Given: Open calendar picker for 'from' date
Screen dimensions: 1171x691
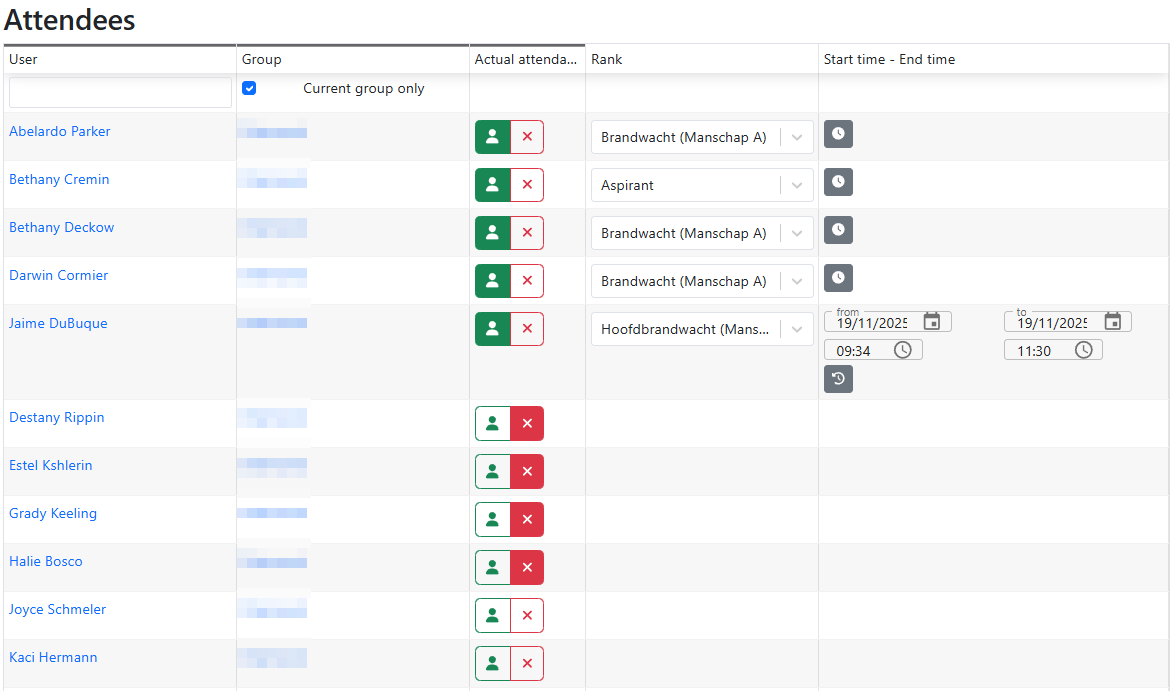Looking at the screenshot, I should [x=931, y=321].
